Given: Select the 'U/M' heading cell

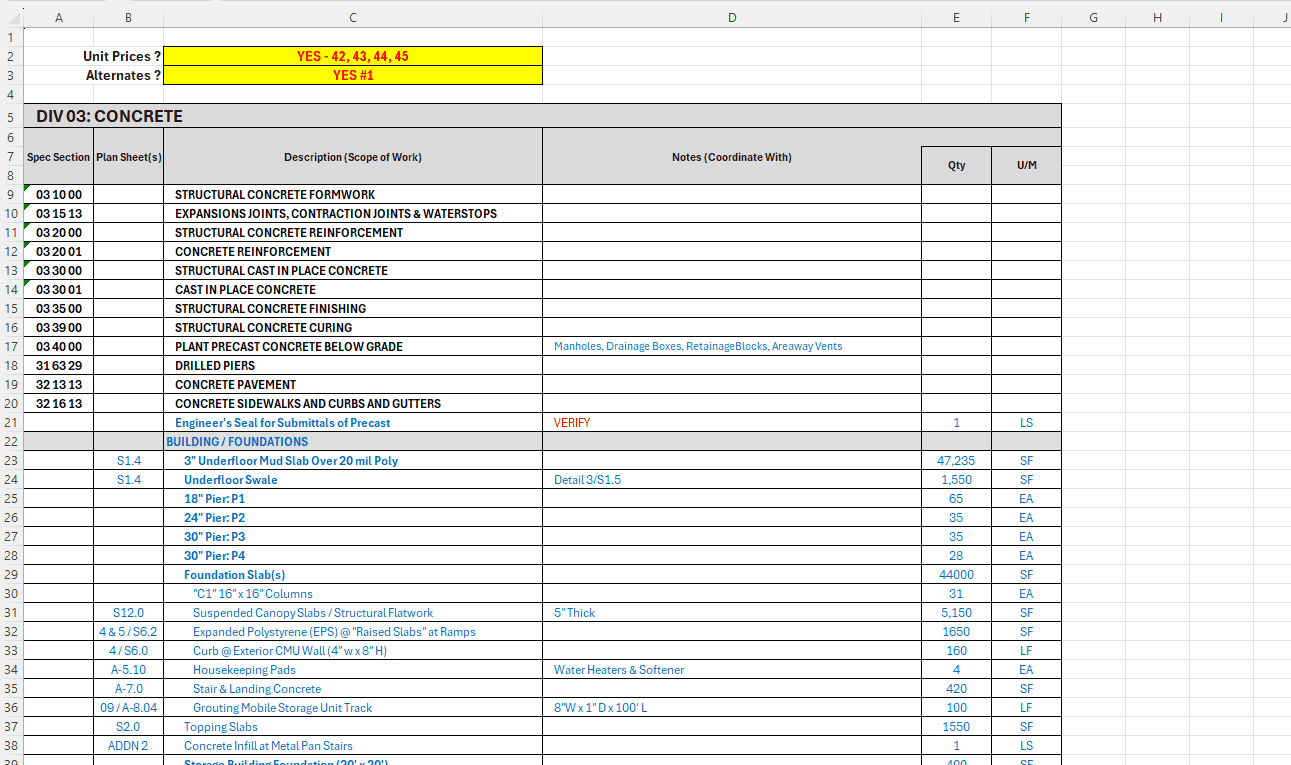Looking at the screenshot, I should (x=1026, y=165).
